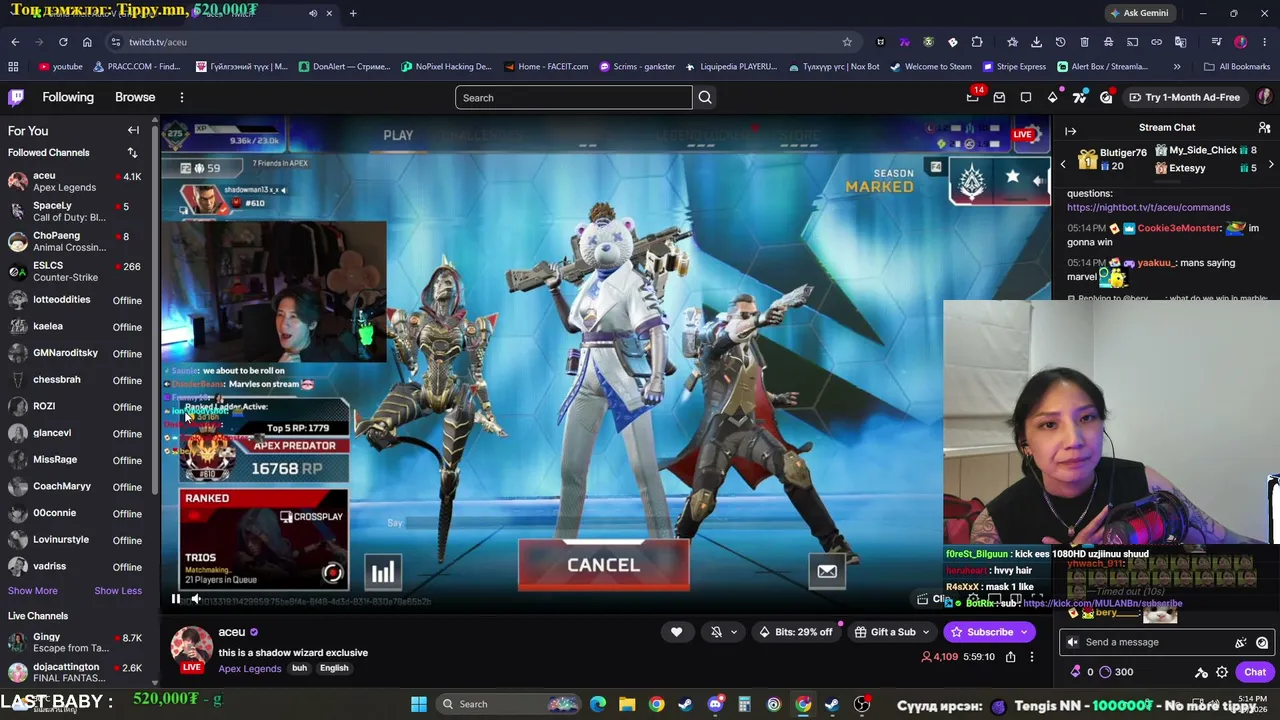Follow aceu with the heart button
Image resolution: width=1280 pixels, height=720 pixels.
coord(676,632)
